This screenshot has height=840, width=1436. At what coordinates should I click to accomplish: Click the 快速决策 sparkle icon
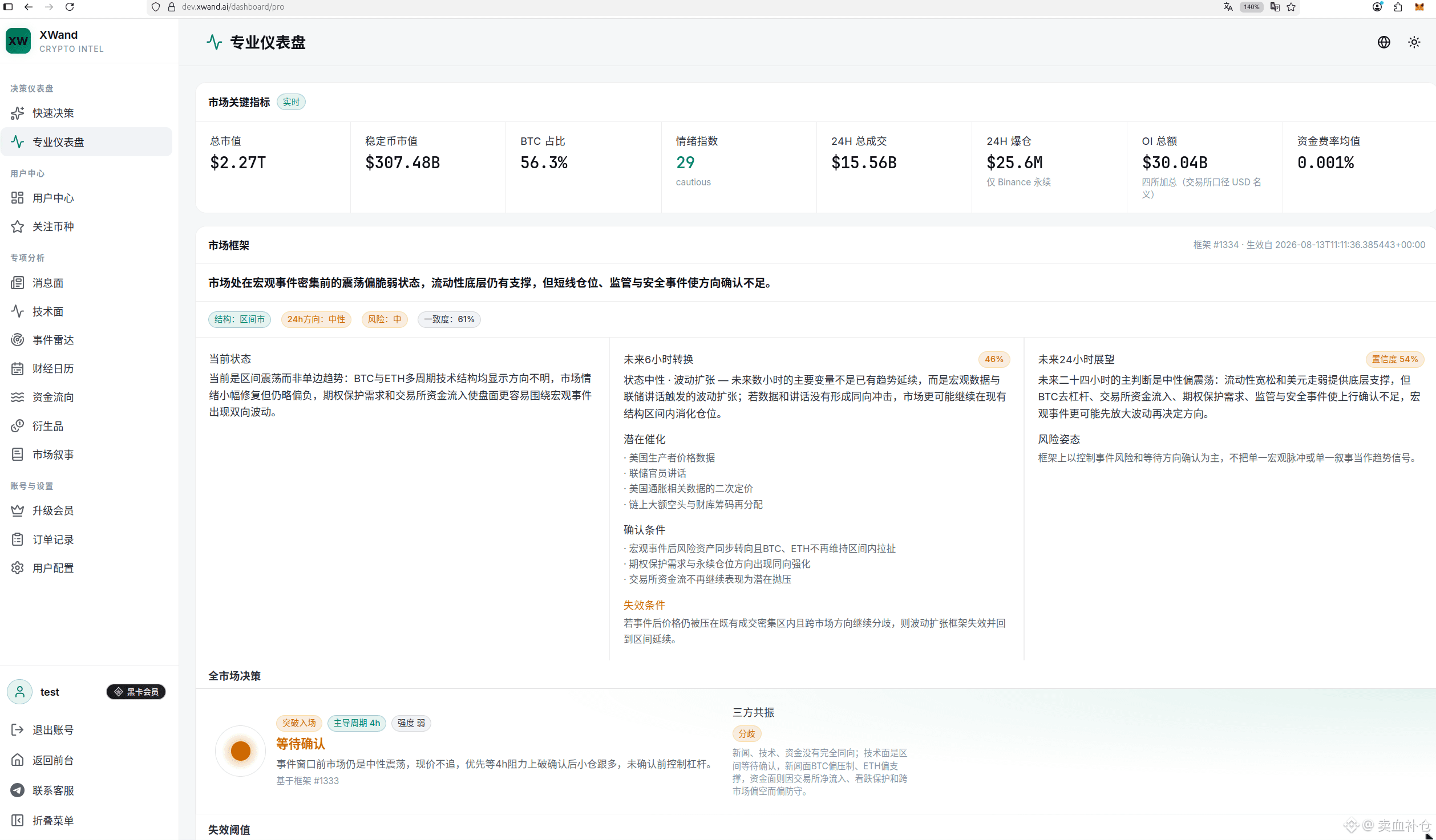[18, 113]
